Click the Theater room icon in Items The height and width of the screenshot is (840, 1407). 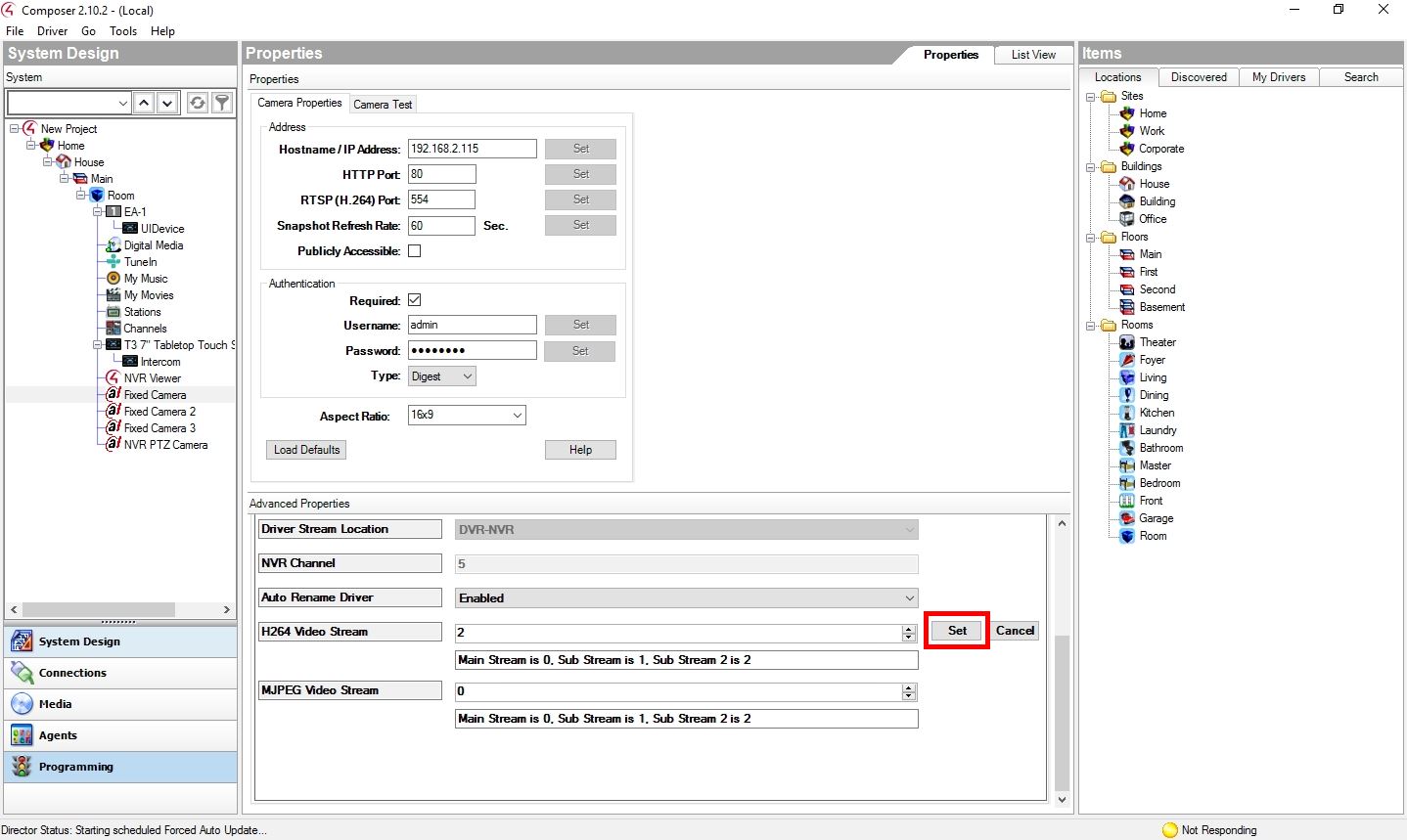pyautogui.click(x=1127, y=342)
